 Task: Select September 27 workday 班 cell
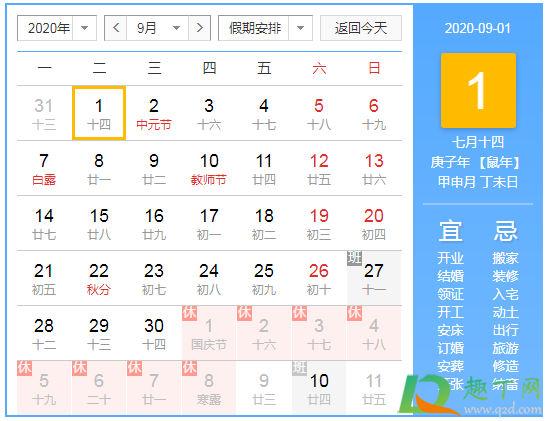[374, 278]
